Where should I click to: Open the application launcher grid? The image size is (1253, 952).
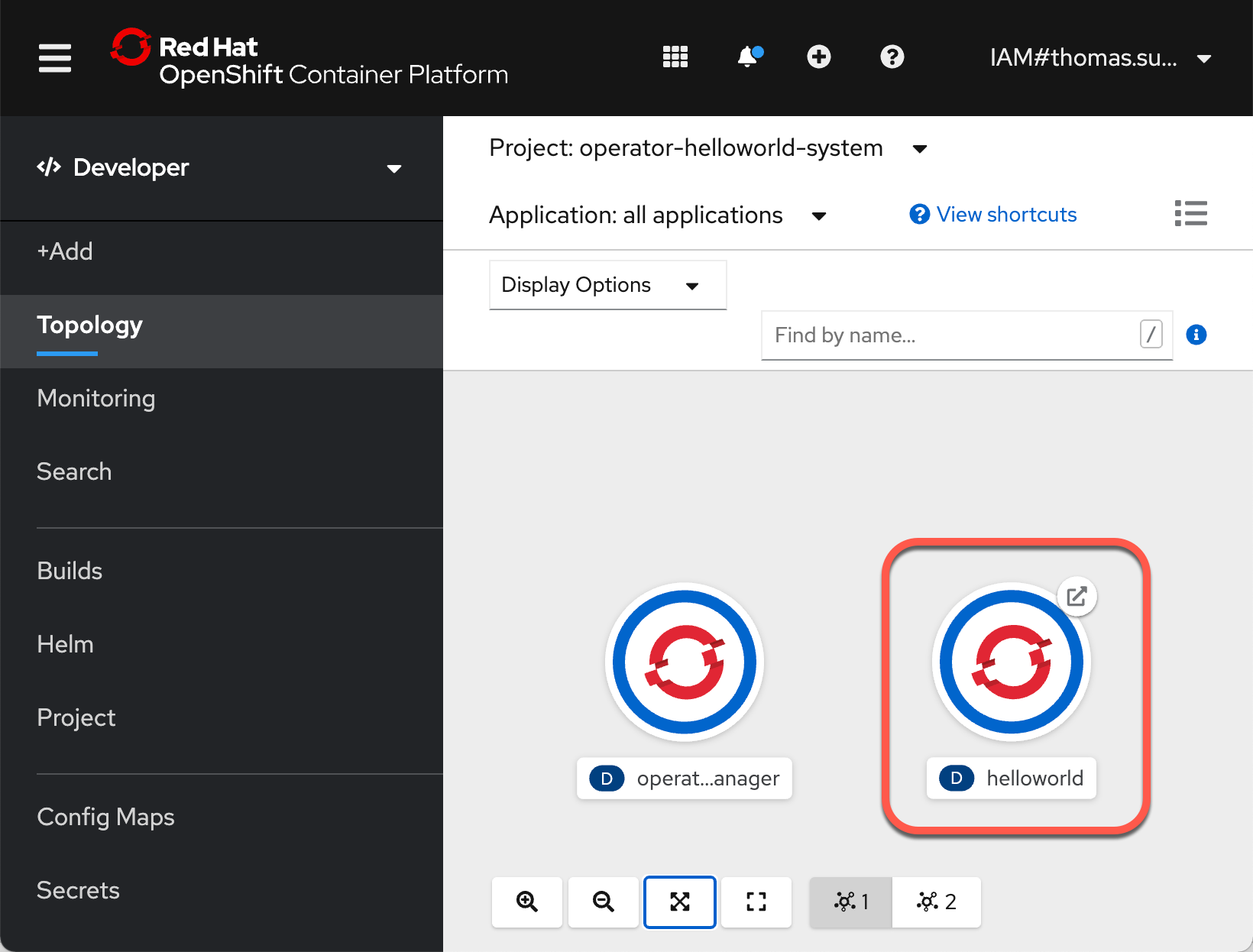[675, 57]
